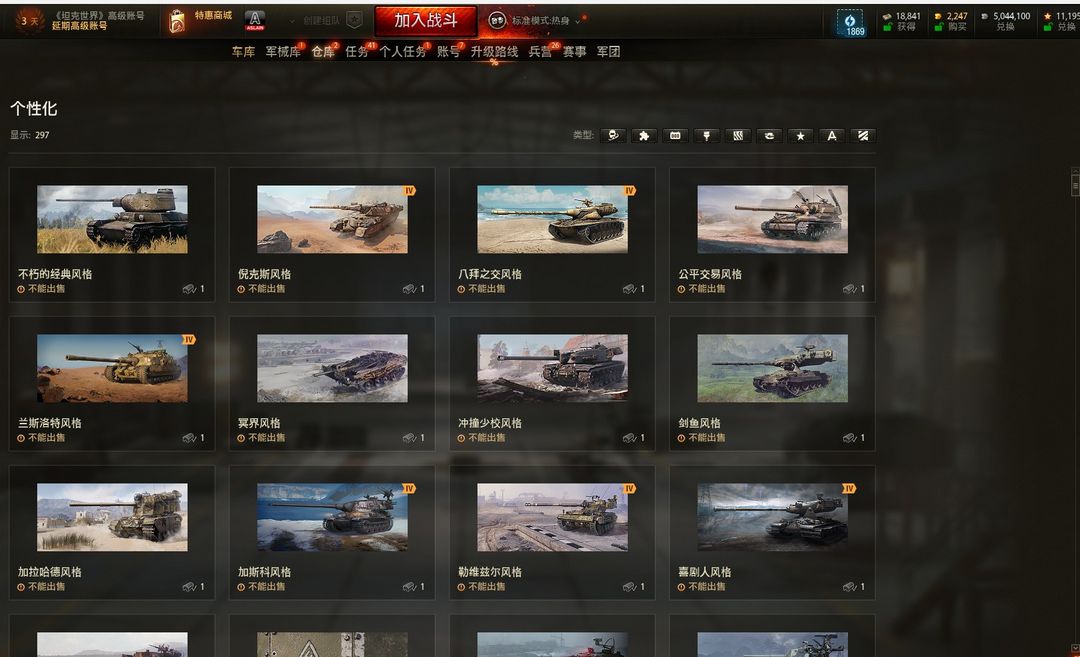Image resolution: width=1080 pixels, height=657 pixels.
Task: Open the 5,044,100 credits exchange menu
Action: pyautogui.click(x=1006, y=21)
